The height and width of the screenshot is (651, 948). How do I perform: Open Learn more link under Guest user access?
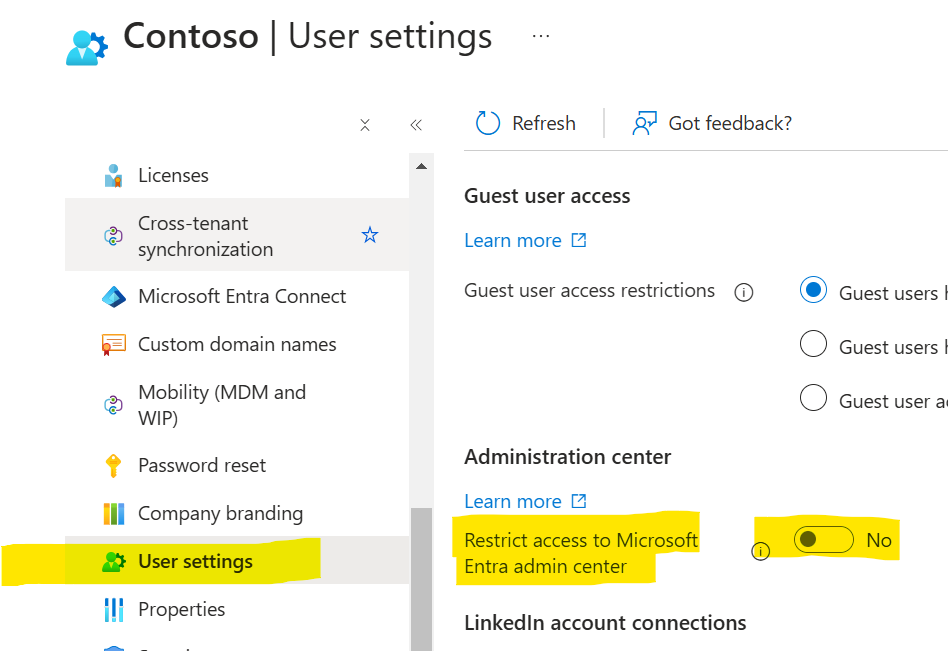513,241
